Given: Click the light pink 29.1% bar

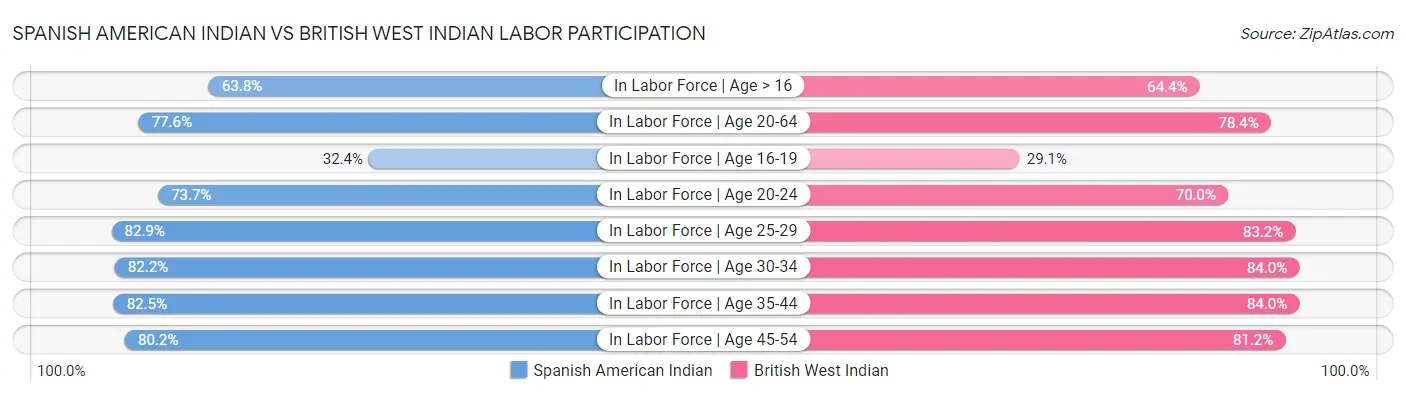Looking at the screenshot, I should [x=913, y=158].
